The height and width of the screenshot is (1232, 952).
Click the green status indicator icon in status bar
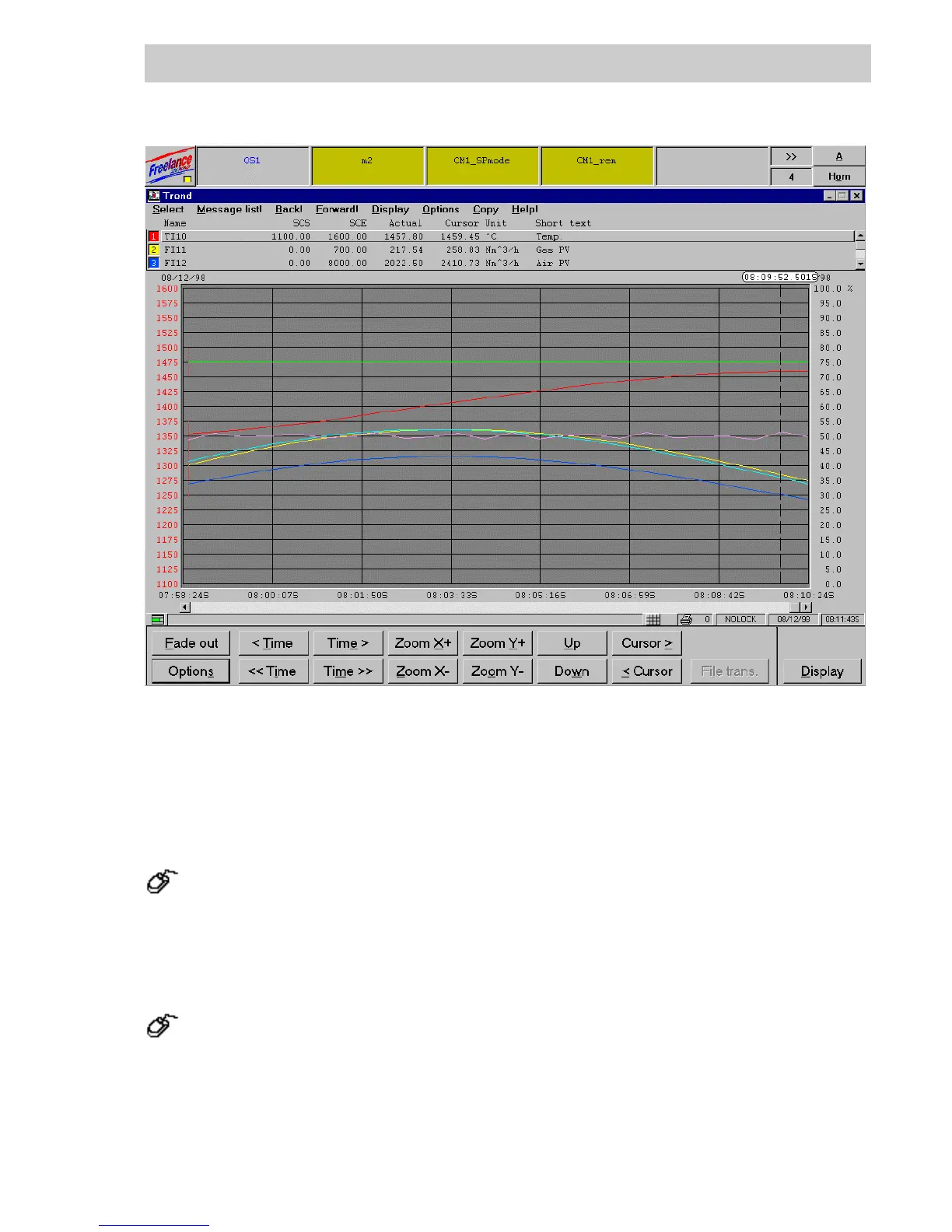point(158,620)
